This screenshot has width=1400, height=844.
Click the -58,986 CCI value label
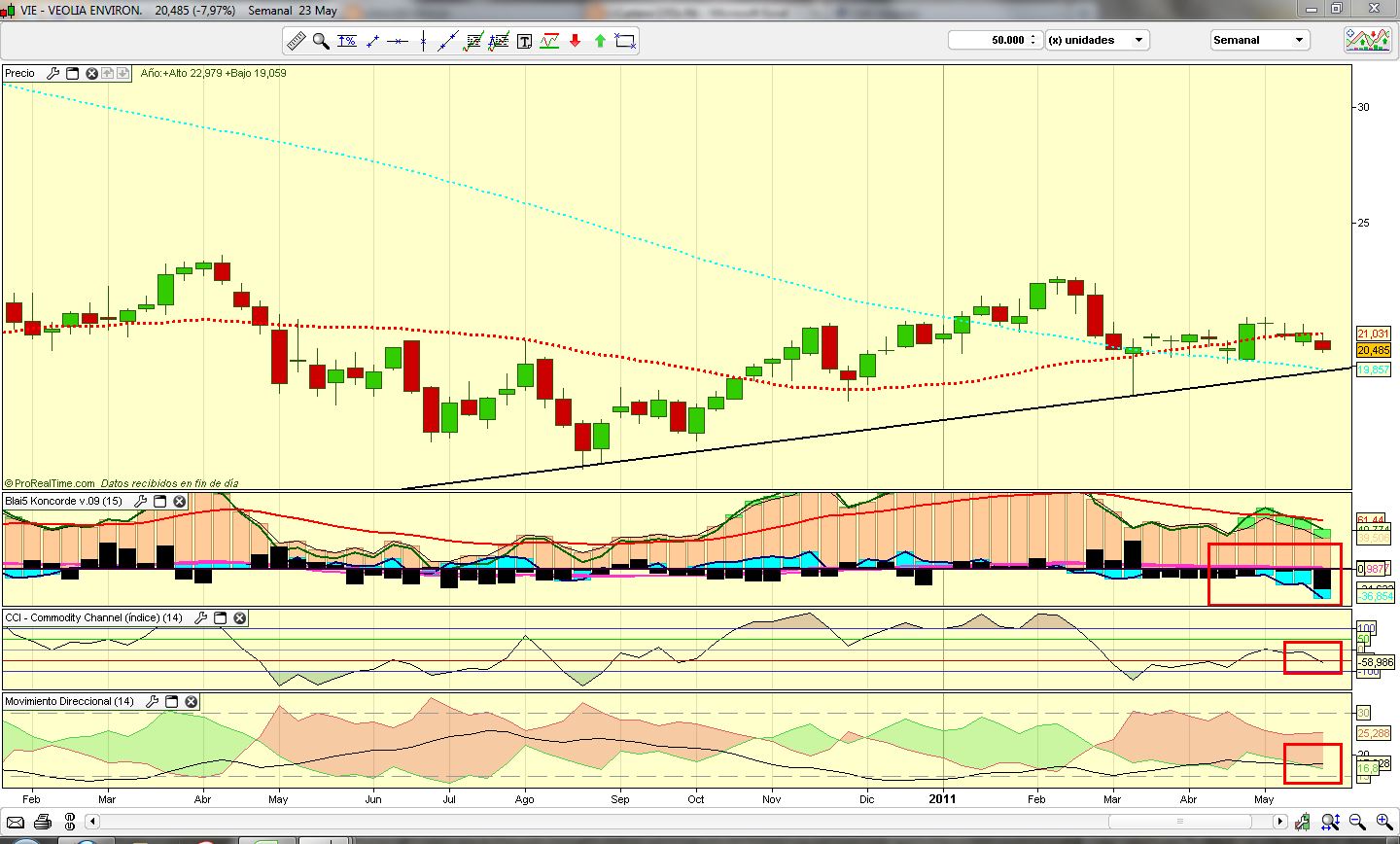pos(1376,662)
